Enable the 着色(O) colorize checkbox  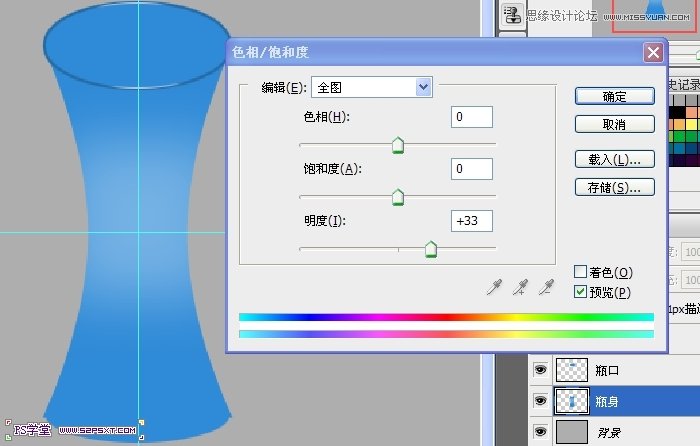tap(580, 271)
